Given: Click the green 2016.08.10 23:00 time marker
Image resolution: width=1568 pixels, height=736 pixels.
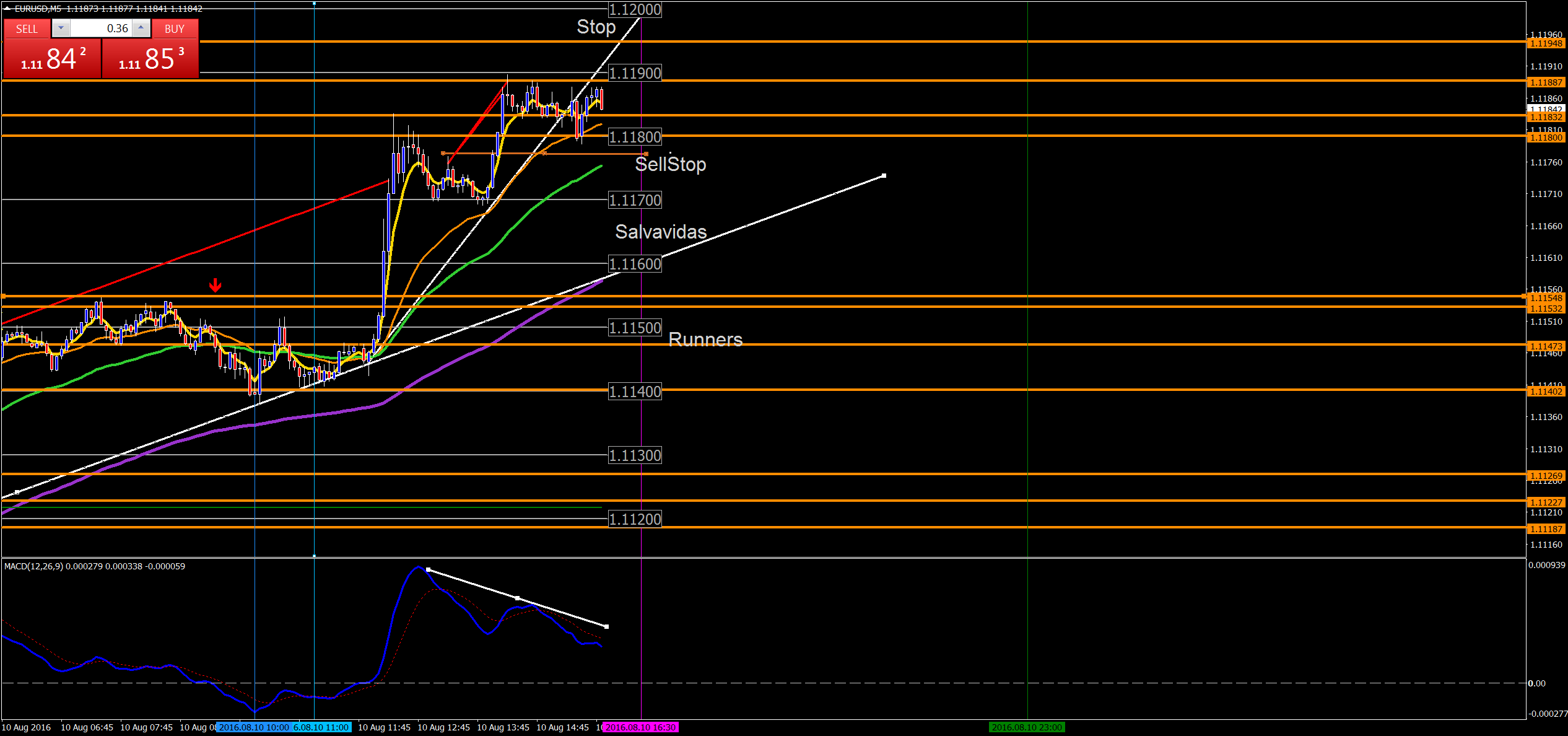Looking at the screenshot, I should point(1027,727).
